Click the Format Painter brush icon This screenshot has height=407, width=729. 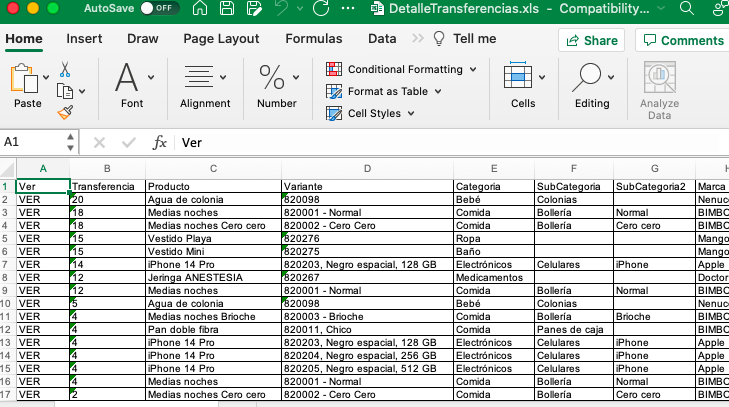(x=65, y=112)
